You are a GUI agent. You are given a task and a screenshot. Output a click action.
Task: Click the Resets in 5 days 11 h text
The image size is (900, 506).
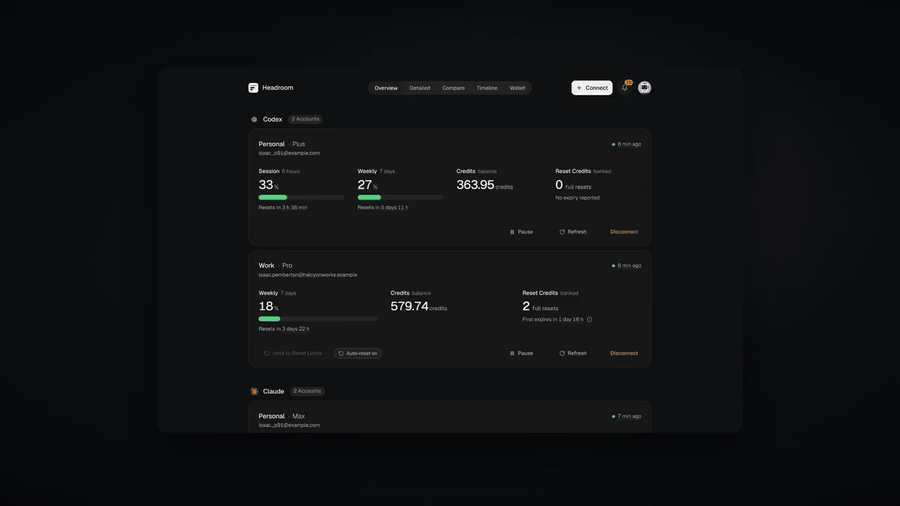[383, 208]
